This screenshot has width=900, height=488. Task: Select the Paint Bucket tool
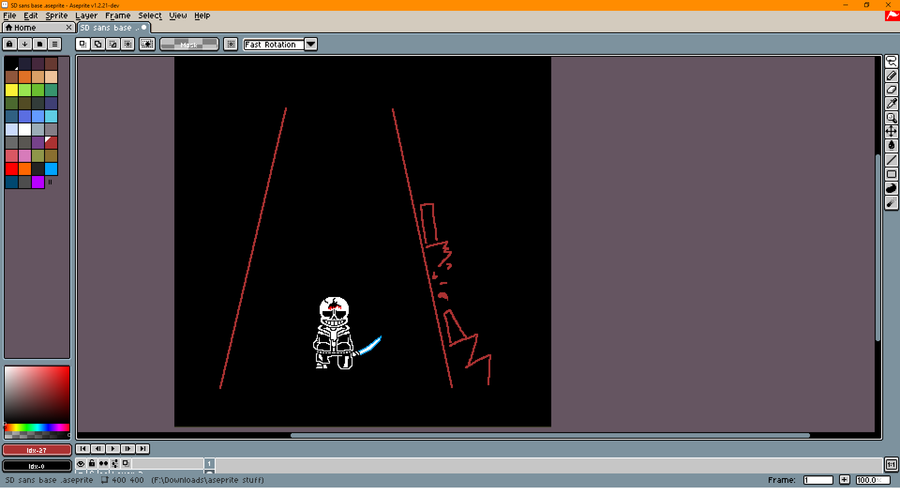pyautogui.click(x=891, y=146)
